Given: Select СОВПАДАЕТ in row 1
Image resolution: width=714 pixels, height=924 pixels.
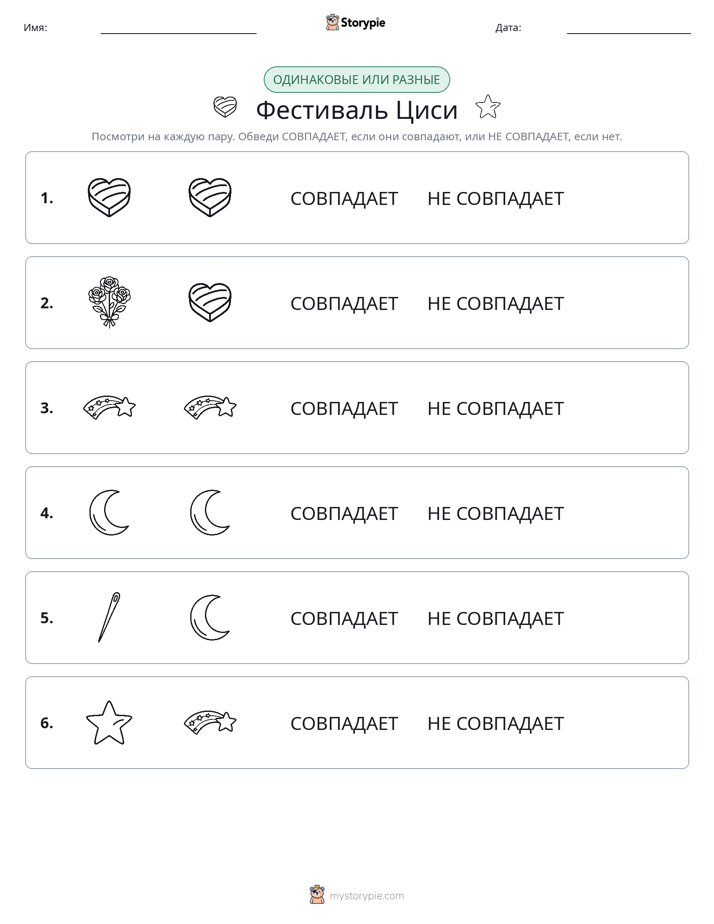Looking at the screenshot, I should 344,199.
